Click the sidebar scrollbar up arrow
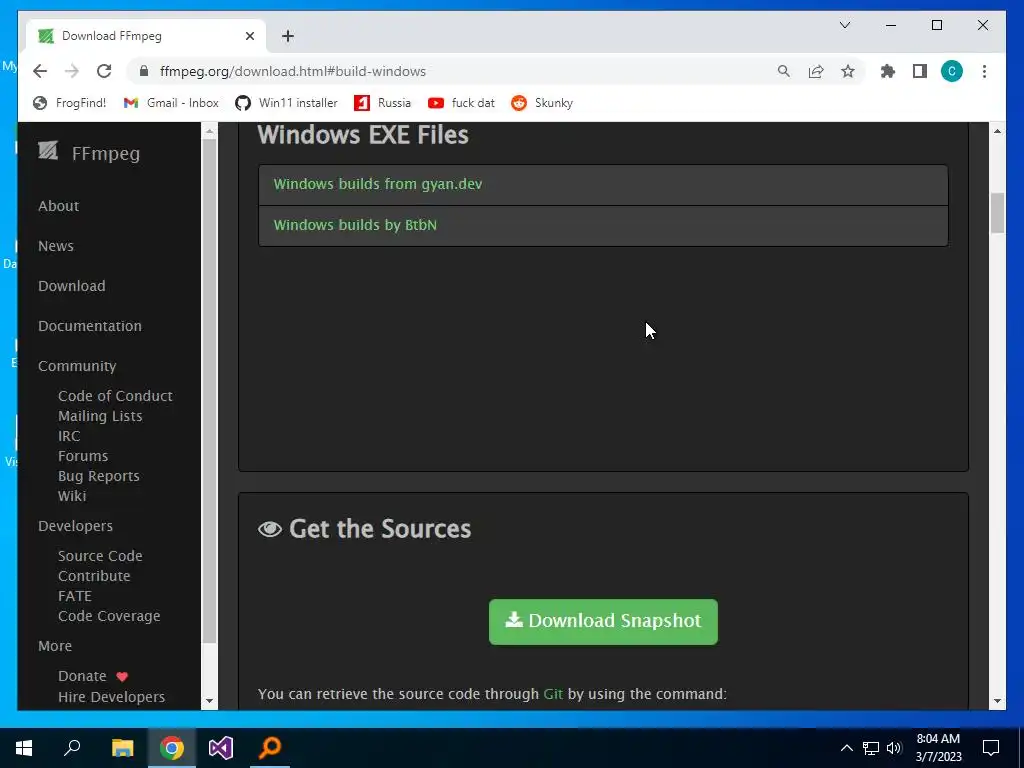Screen dimensions: 1024x768 point(209,132)
